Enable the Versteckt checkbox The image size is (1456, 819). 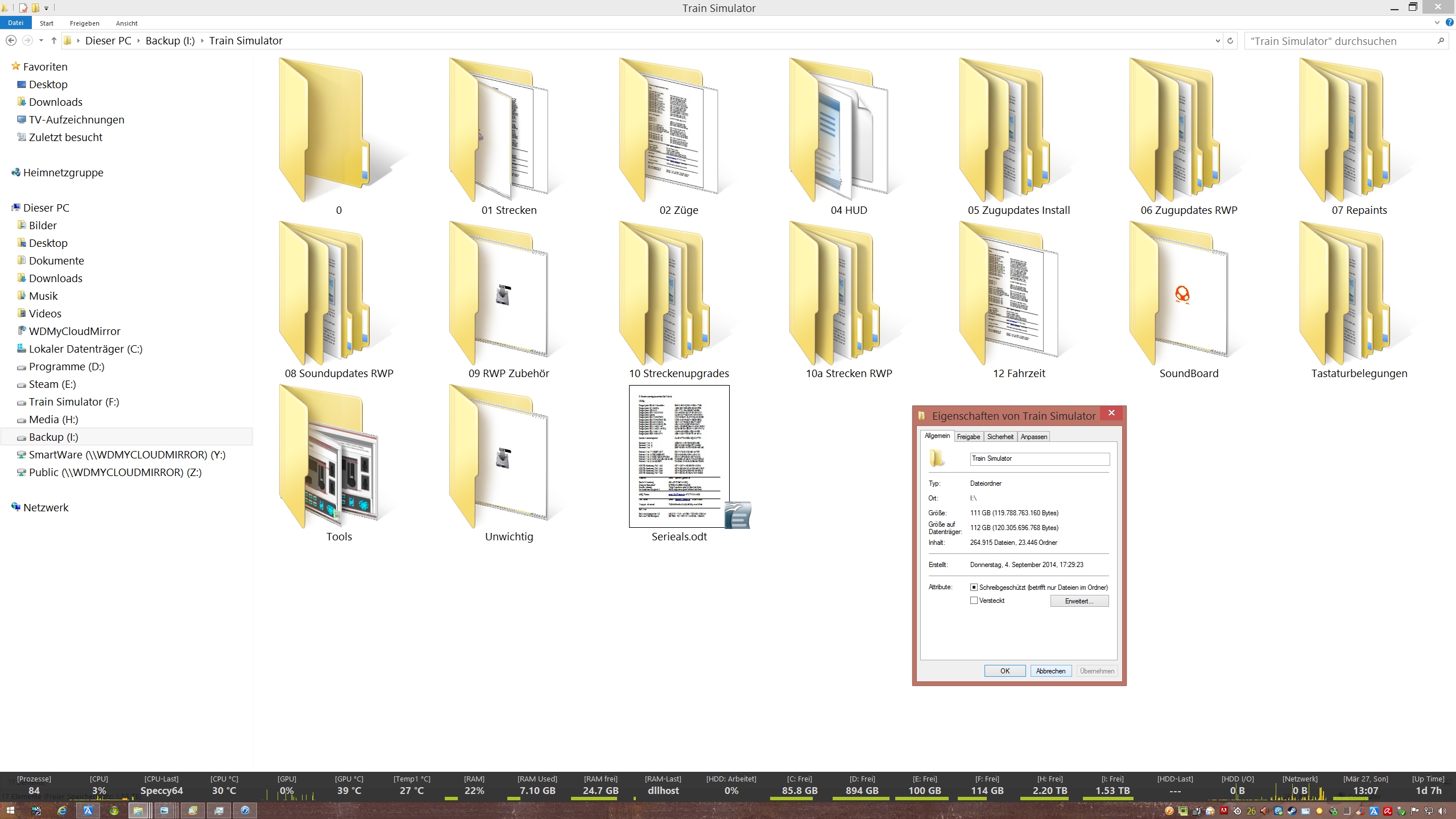(x=974, y=601)
